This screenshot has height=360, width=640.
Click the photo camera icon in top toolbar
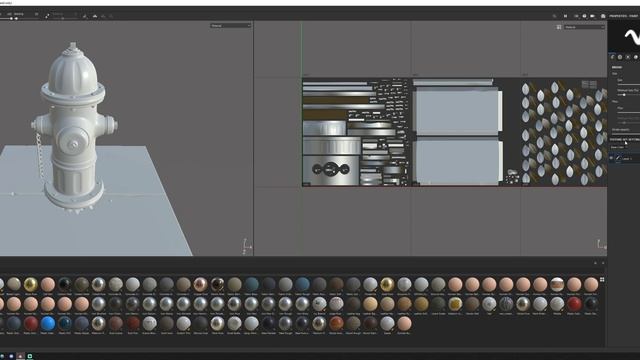584,16
